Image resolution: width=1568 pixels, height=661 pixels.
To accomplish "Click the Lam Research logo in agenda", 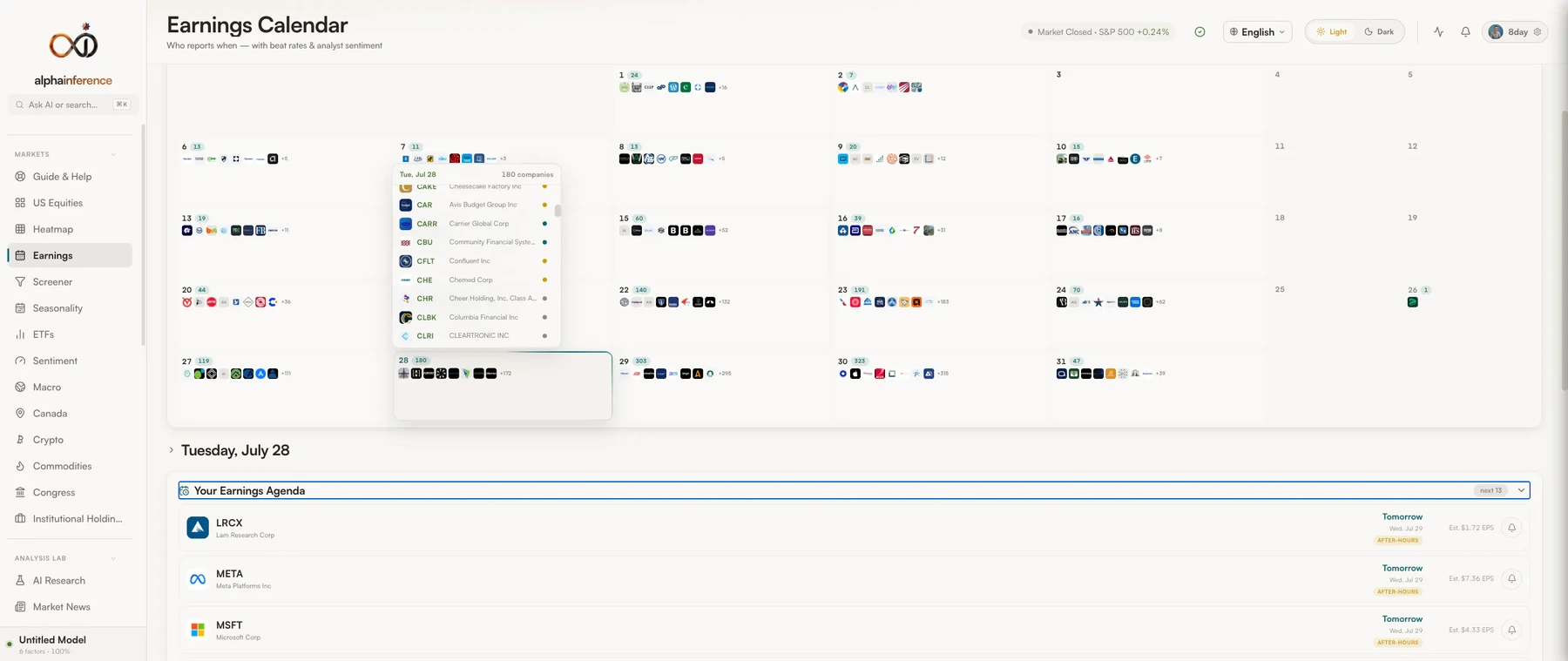I will (x=198, y=527).
